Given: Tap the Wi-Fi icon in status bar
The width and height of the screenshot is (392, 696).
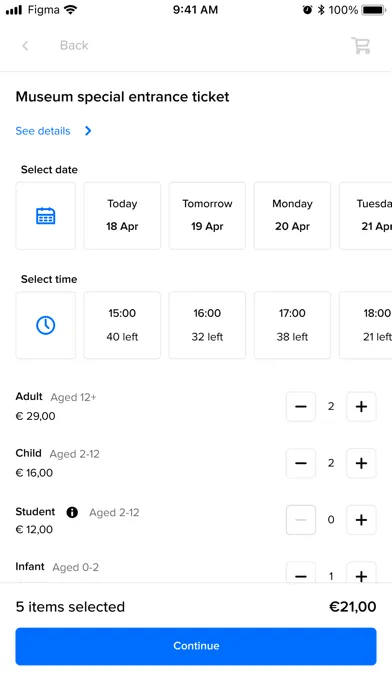Looking at the screenshot, I should click(70, 10).
